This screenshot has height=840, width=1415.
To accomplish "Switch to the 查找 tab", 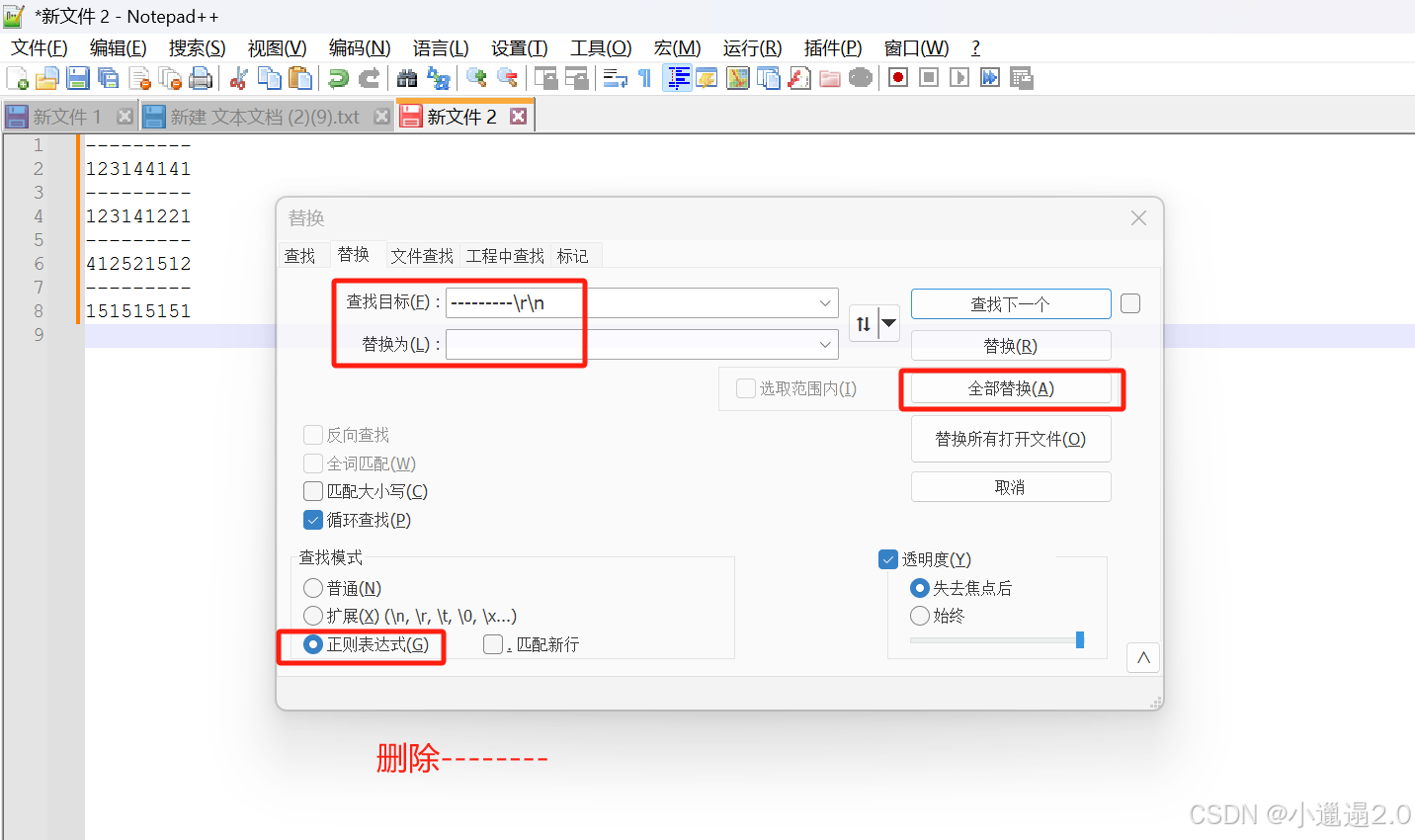I will (299, 256).
